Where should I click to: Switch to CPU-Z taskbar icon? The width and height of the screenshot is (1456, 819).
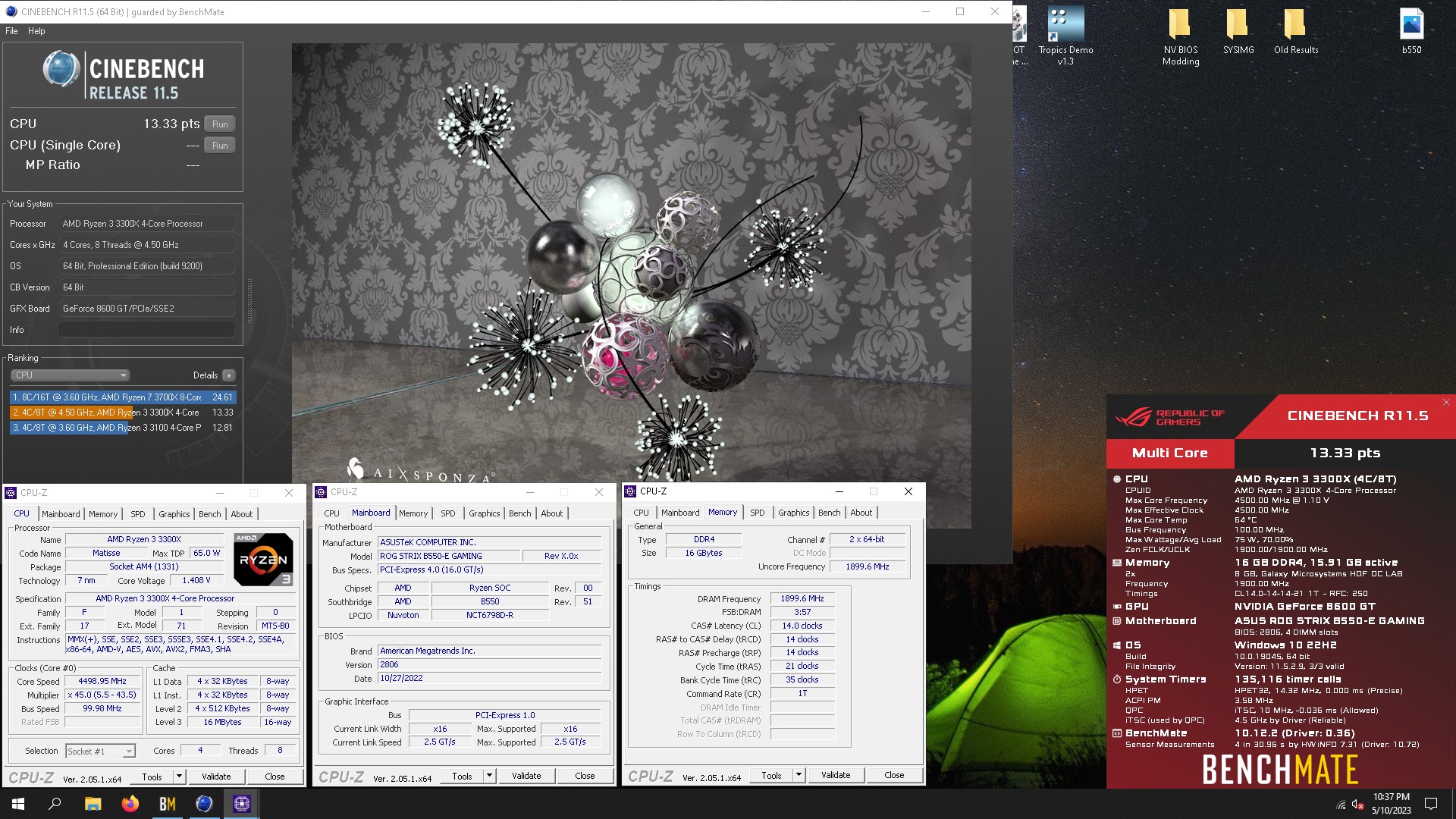(242, 804)
